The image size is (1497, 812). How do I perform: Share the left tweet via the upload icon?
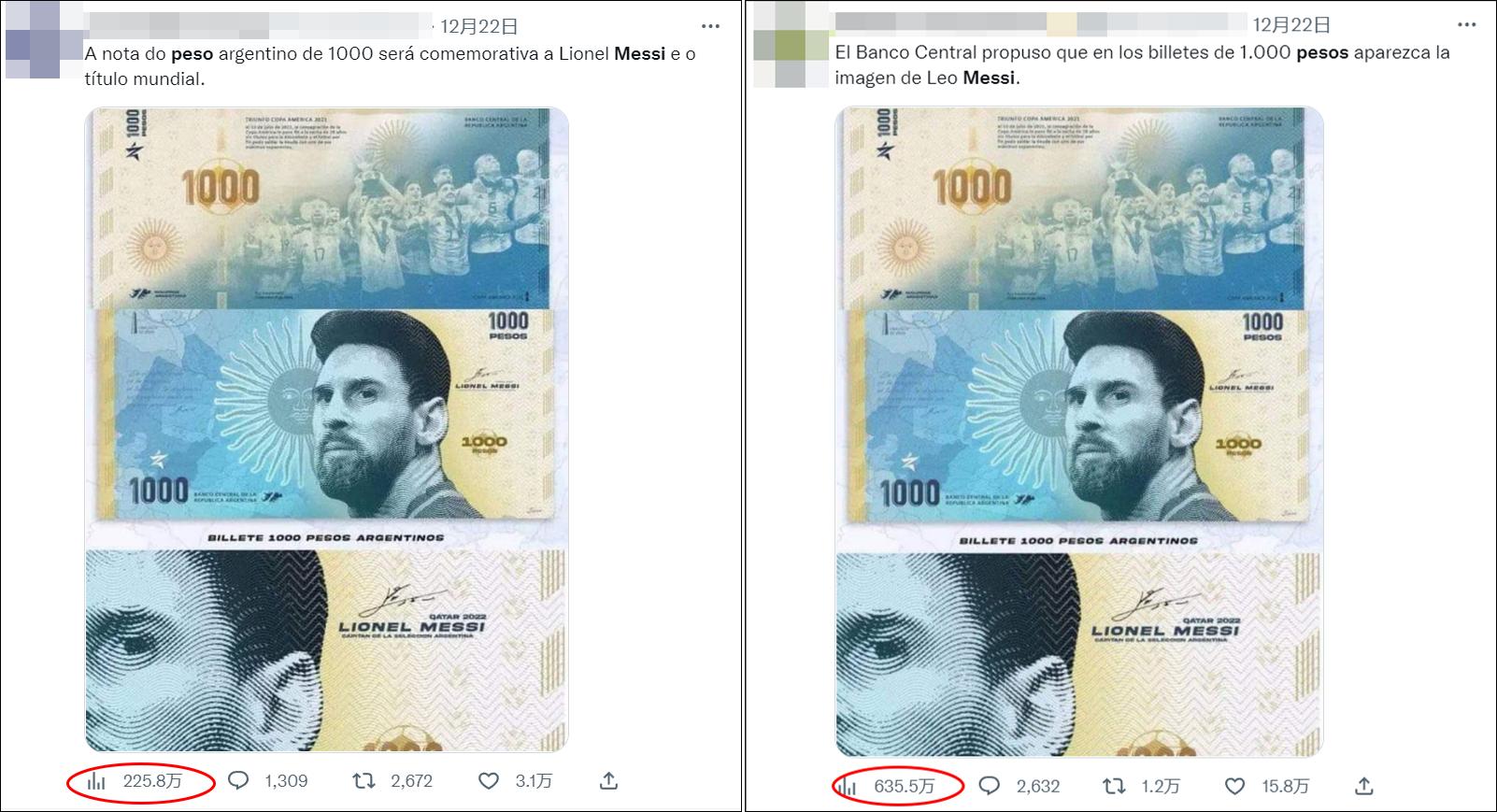coord(608,781)
